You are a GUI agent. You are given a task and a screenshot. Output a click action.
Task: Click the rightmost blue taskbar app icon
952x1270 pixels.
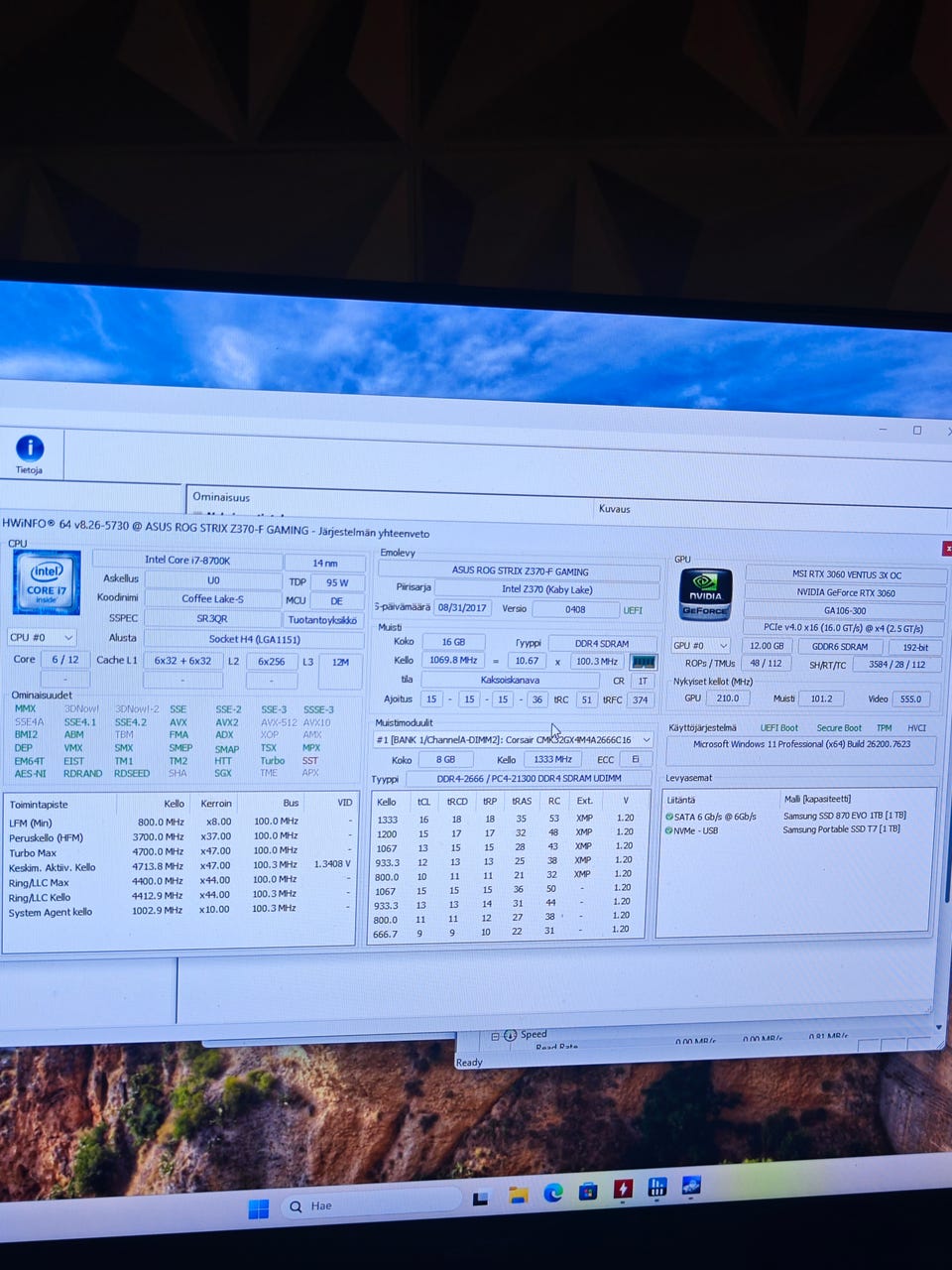tap(691, 1185)
